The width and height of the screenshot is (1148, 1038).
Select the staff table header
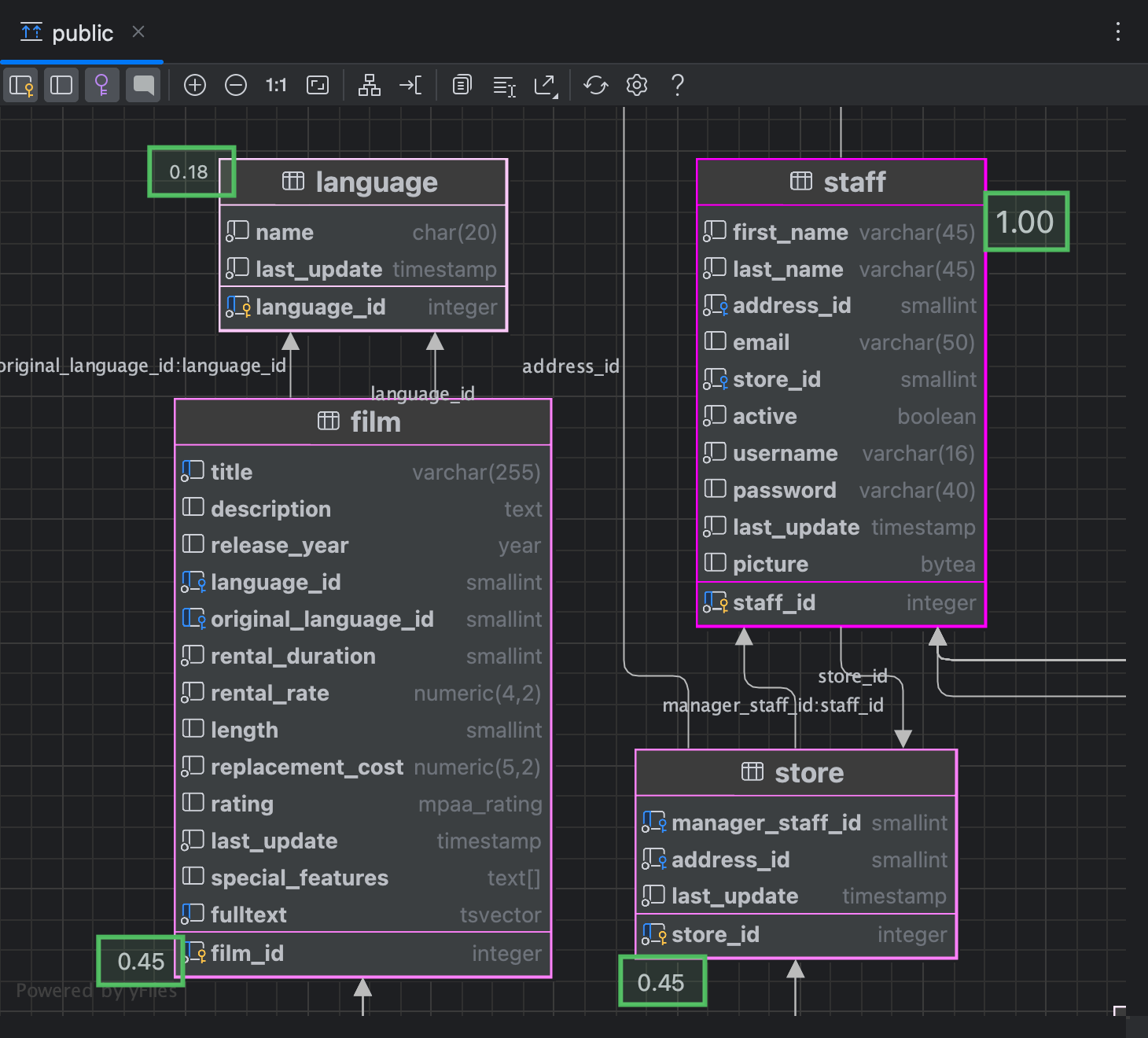pyautogui.click(x=841, y=182)
